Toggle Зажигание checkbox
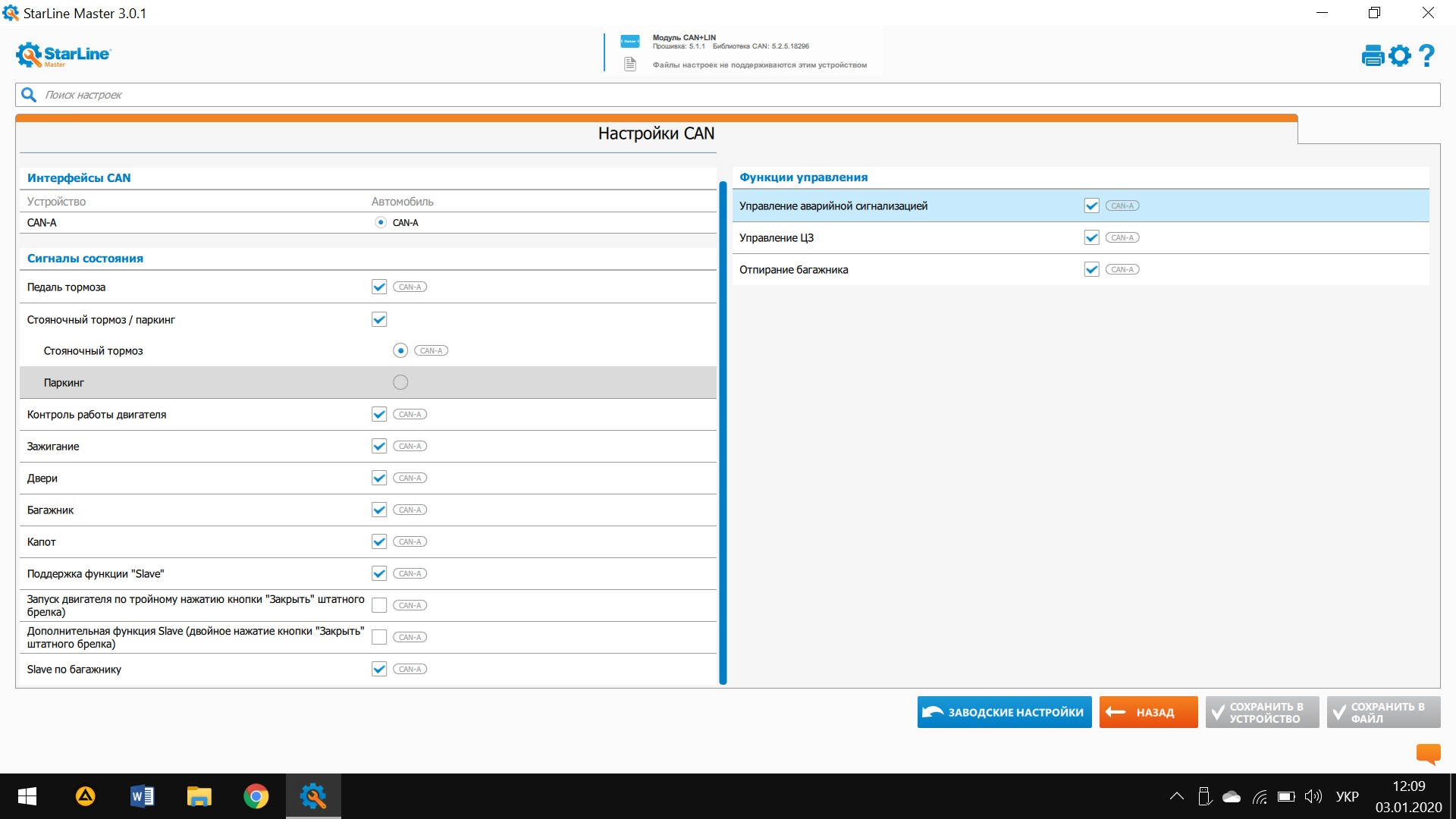1456x819 pixels. (379, 446)
